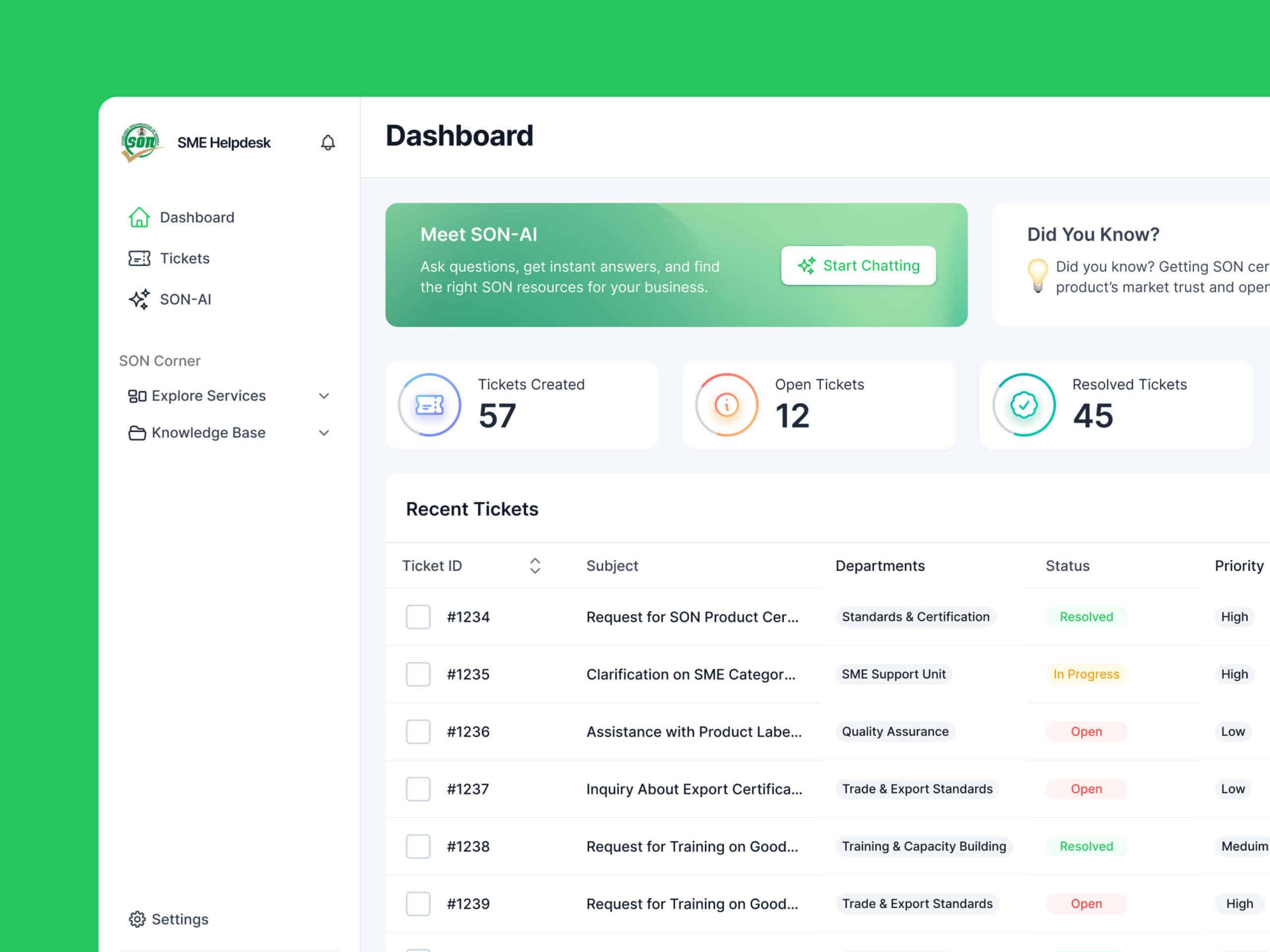Click the Quality Assurance department tag

click(895, 732)
